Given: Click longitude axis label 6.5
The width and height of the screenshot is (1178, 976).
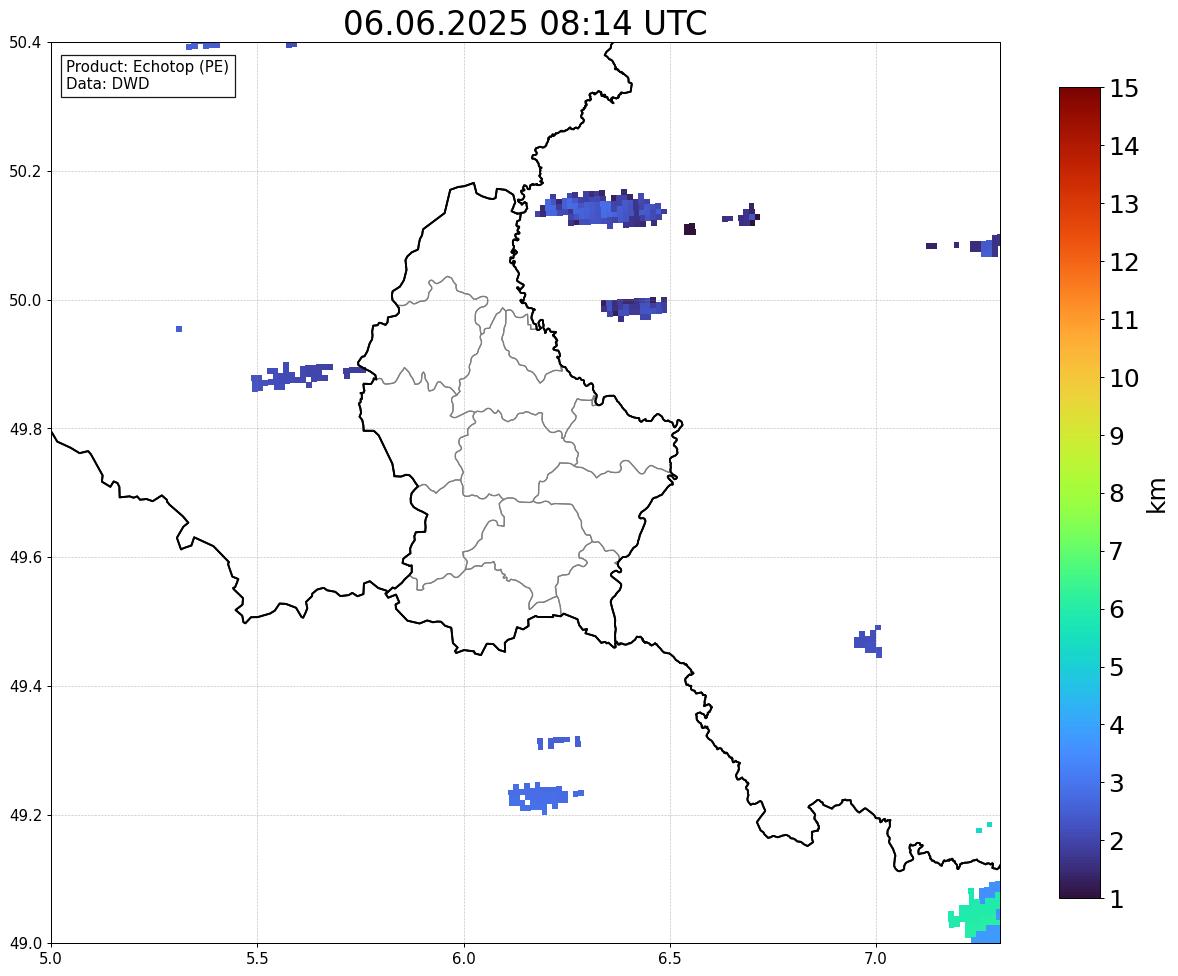Looking at the screenshot, I should 670,959.
